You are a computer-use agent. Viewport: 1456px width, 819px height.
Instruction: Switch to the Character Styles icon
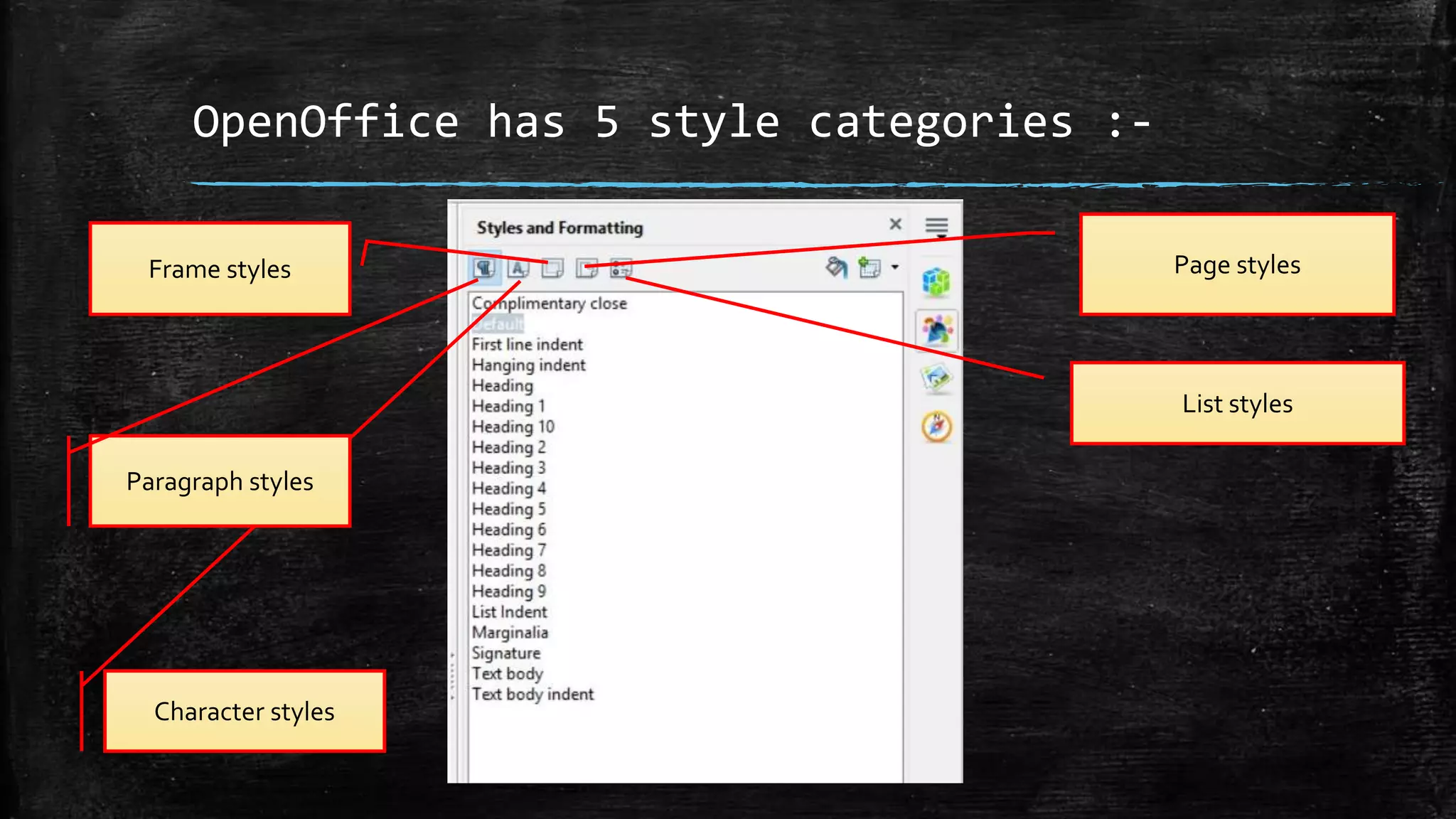pos(518,268)
